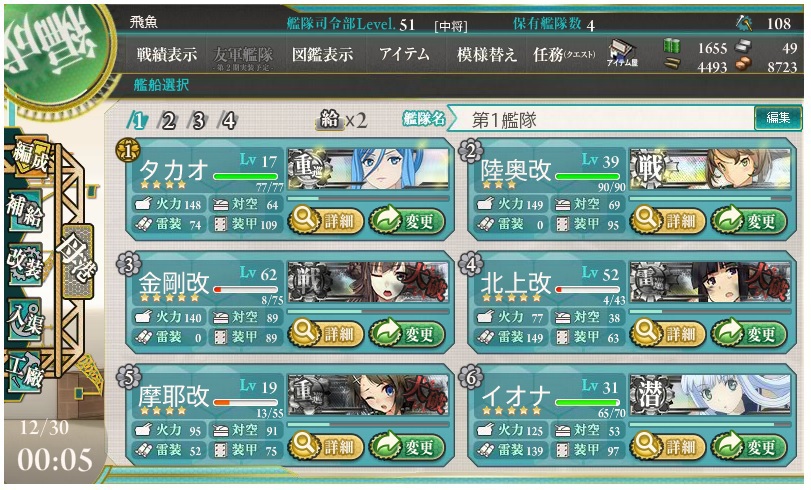Click the 第1艦隊 fleet name field
811x490 pixels.
(x=602, y=120)
